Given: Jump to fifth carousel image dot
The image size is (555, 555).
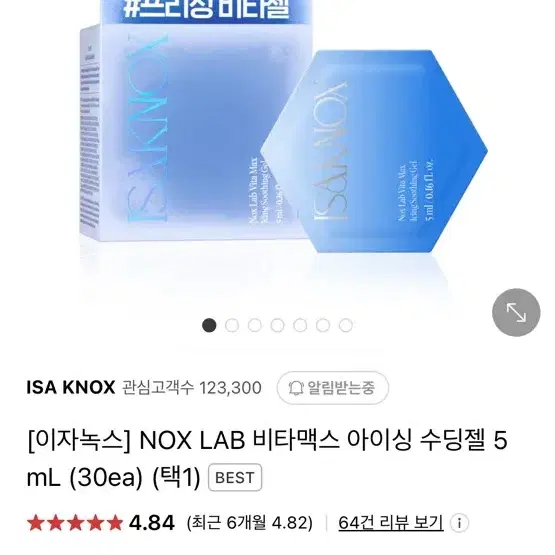Looking at the screenshot, I should [300, 325].
